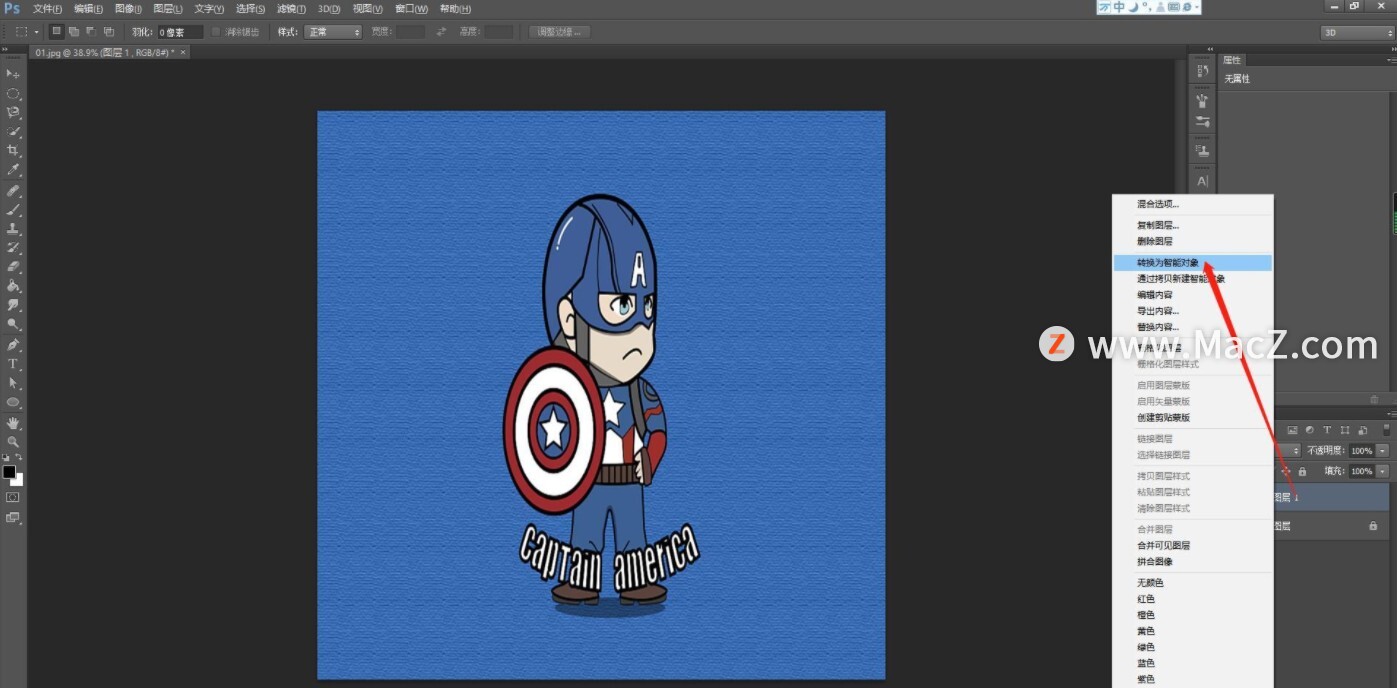The width and height of the screenshot is (1397, 688).
Task: Select the Move tool
Action: [13, 74]
